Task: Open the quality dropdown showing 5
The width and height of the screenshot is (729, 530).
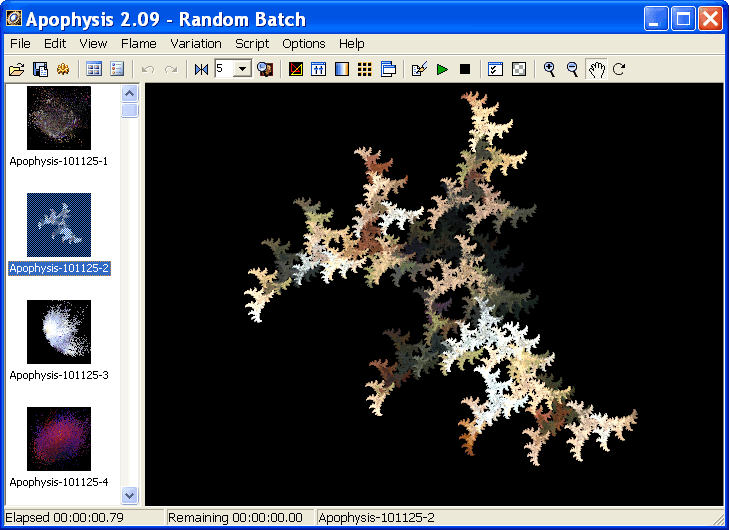Action: [x=242, y=69]
